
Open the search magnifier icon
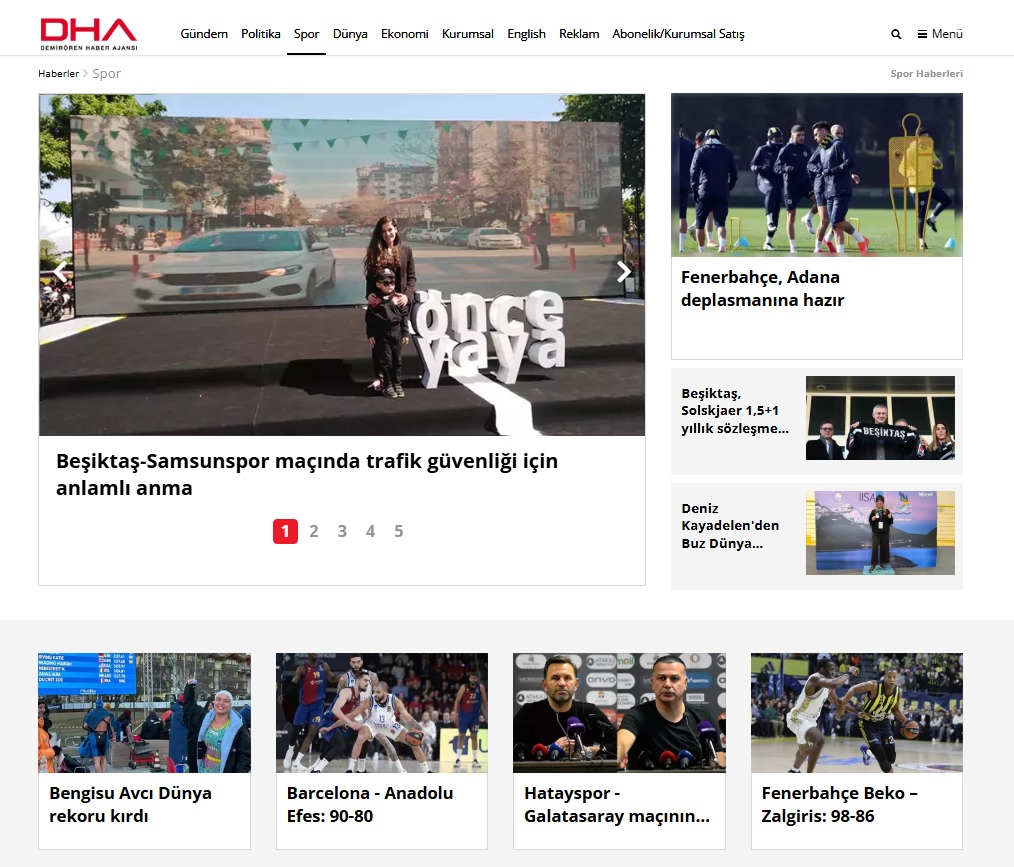pyautogui.click(x=896, y=34)
